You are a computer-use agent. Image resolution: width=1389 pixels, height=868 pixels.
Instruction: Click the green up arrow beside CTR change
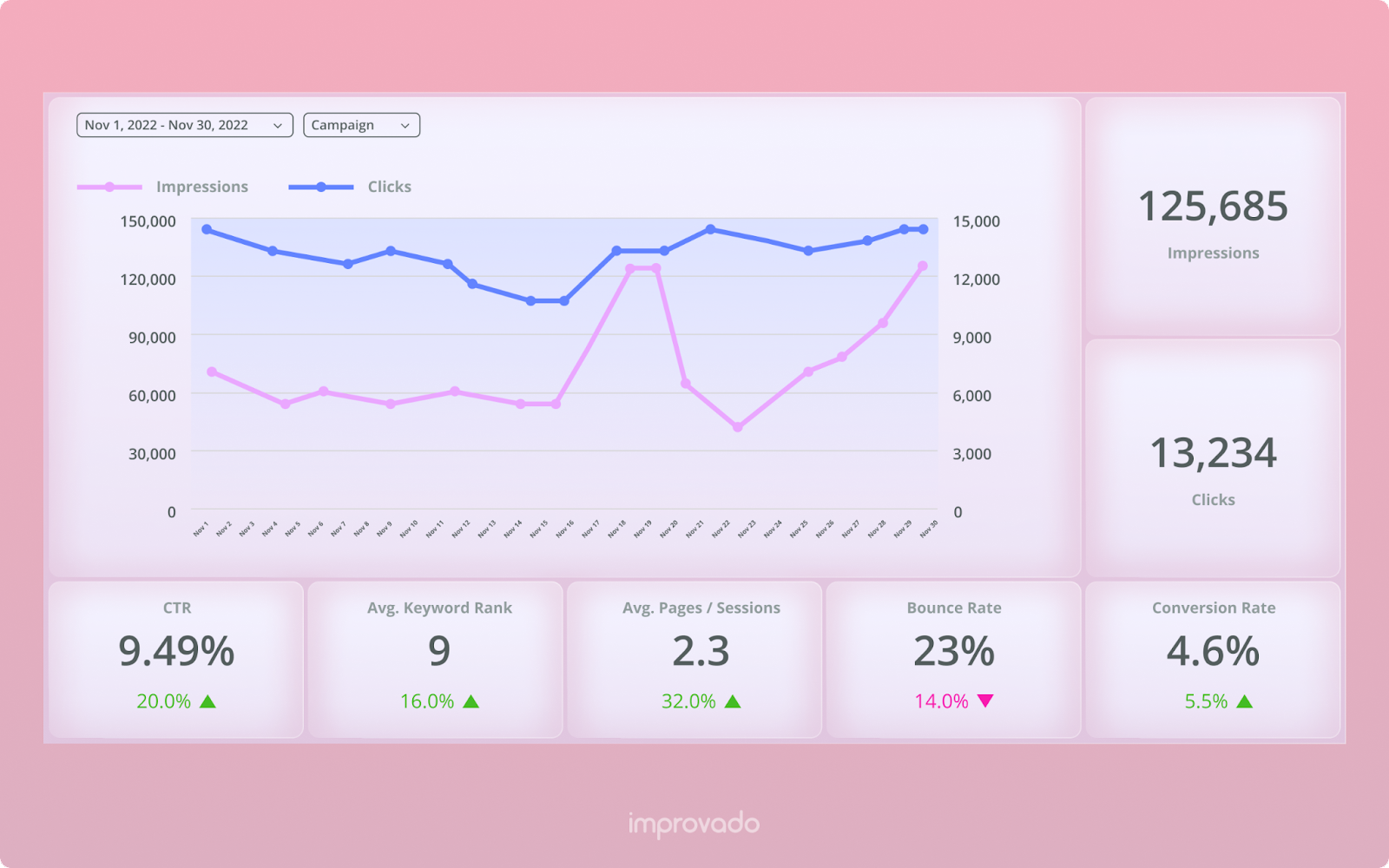click(x=208, y=700)
